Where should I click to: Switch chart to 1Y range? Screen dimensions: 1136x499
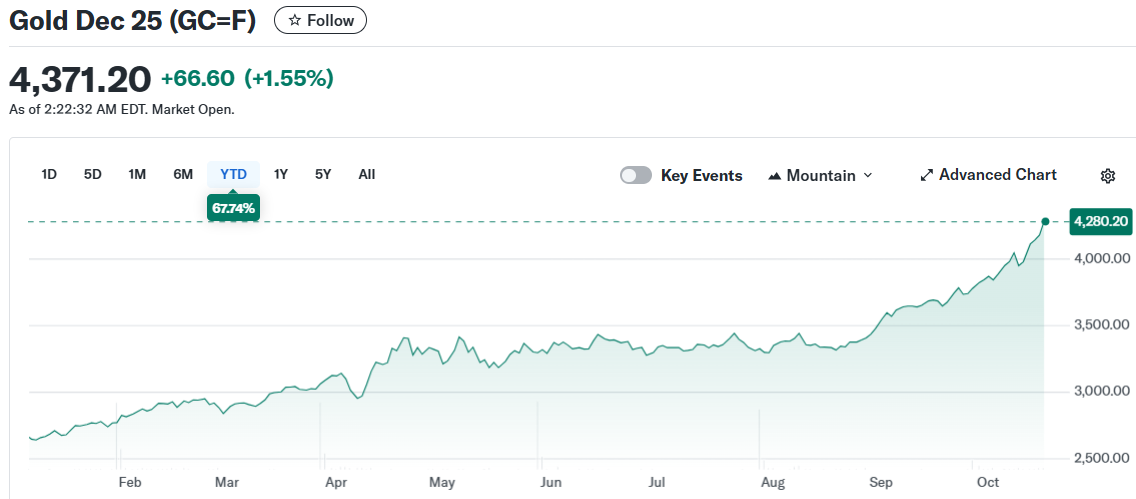(x=281, y=174)
